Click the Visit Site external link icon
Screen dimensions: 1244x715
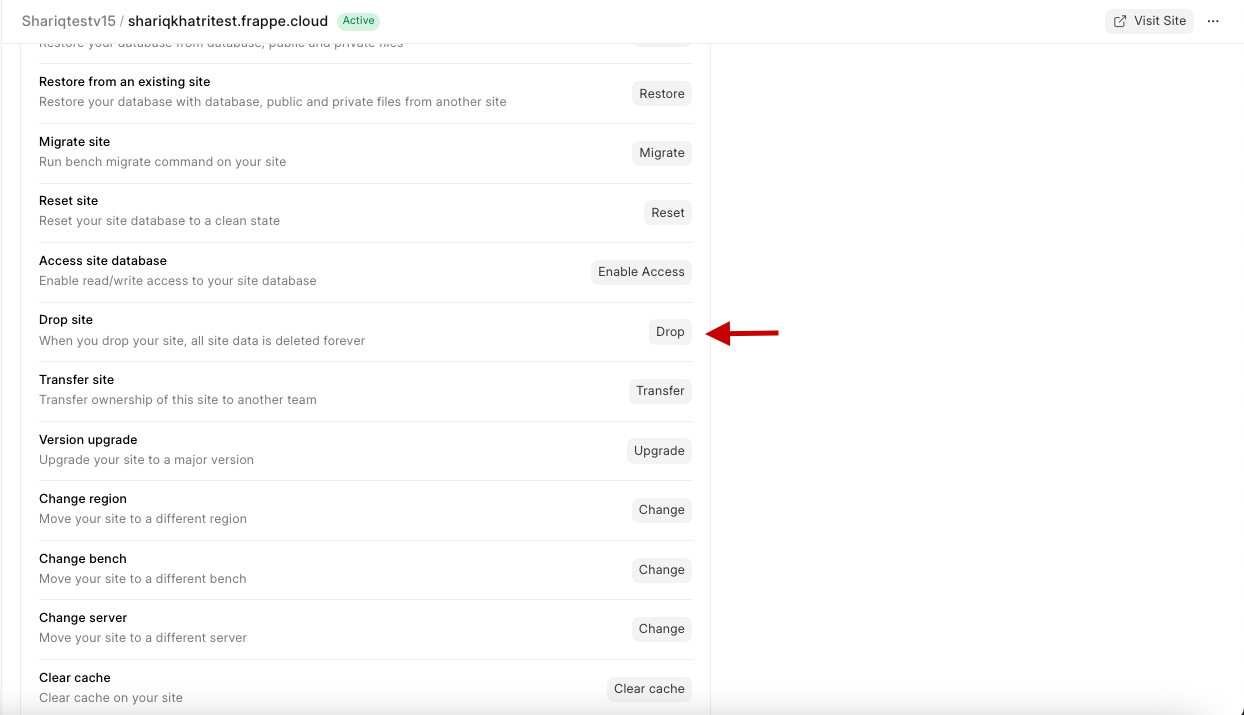(x=1120, y=21)
